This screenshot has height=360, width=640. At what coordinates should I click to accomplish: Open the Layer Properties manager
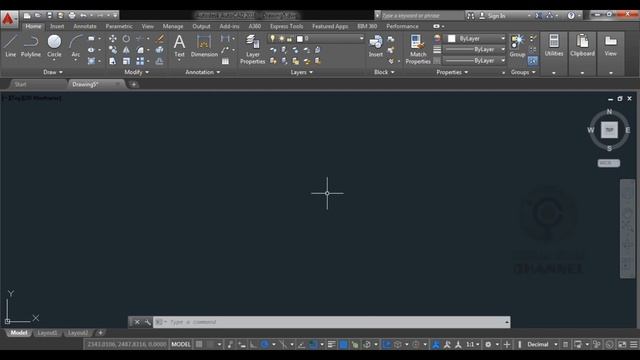(252, 49)
